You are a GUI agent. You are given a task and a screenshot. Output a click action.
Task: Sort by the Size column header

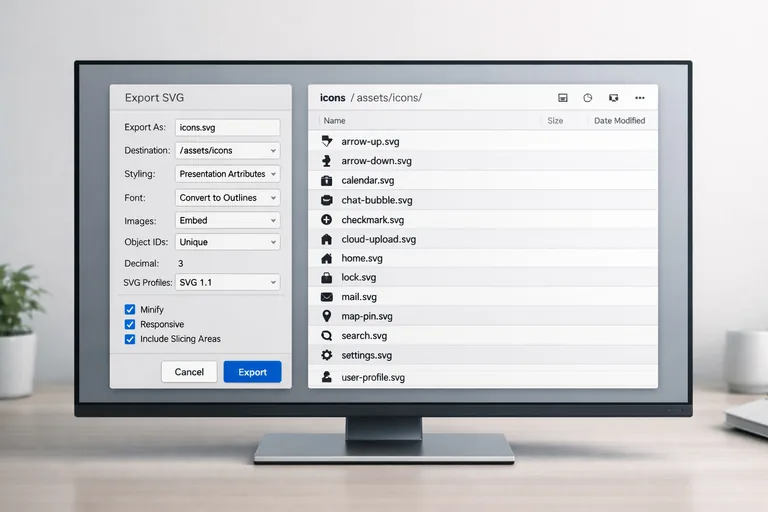(x=555, y=121)
